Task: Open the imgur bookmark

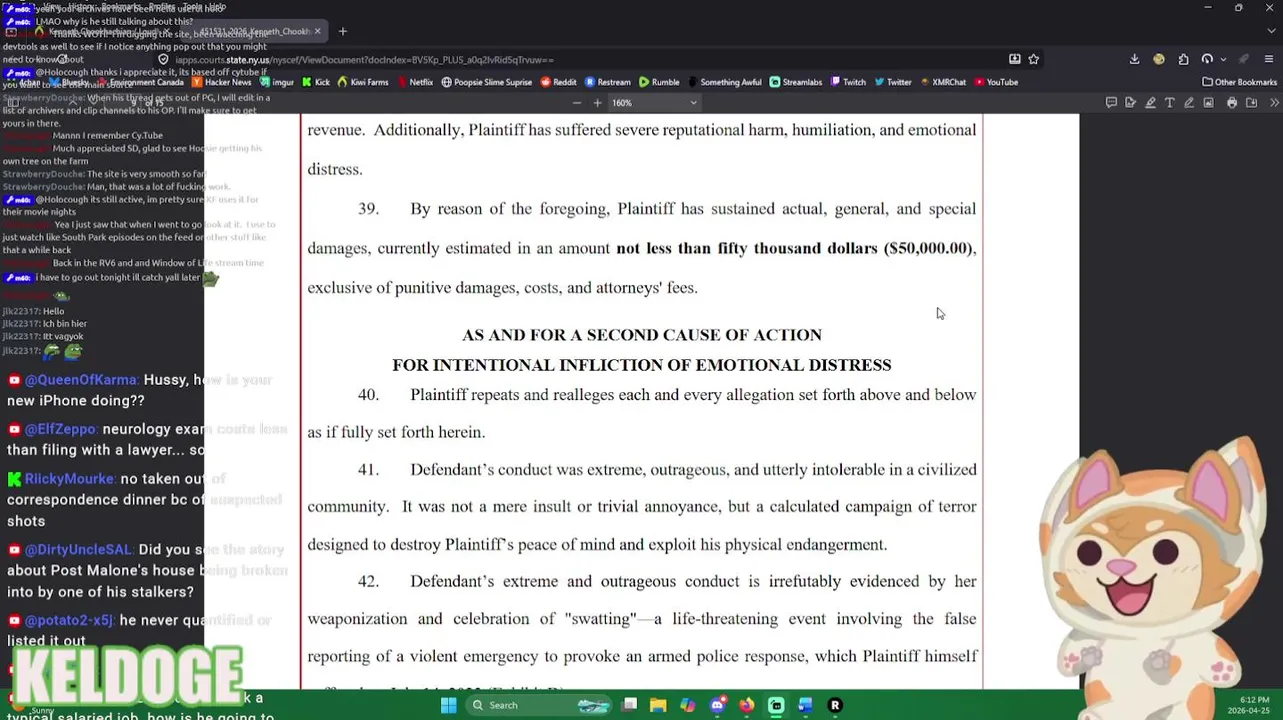Action: [276, 82]
